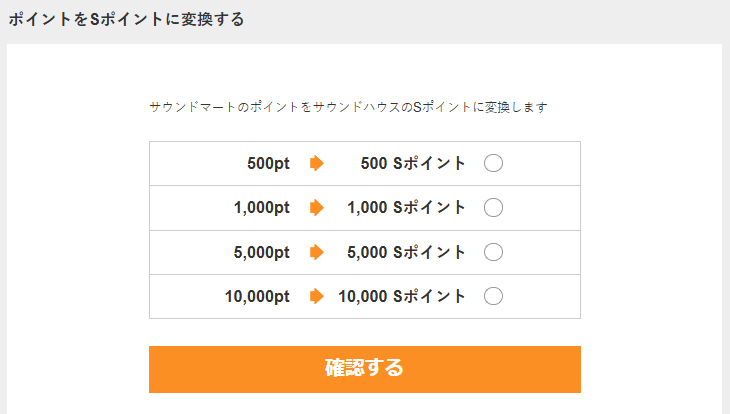The width and height of the screenshot is (730, 414).
Task: Click the ポイントをSポイントに変換する heading
Action: [x=126, y=20]
